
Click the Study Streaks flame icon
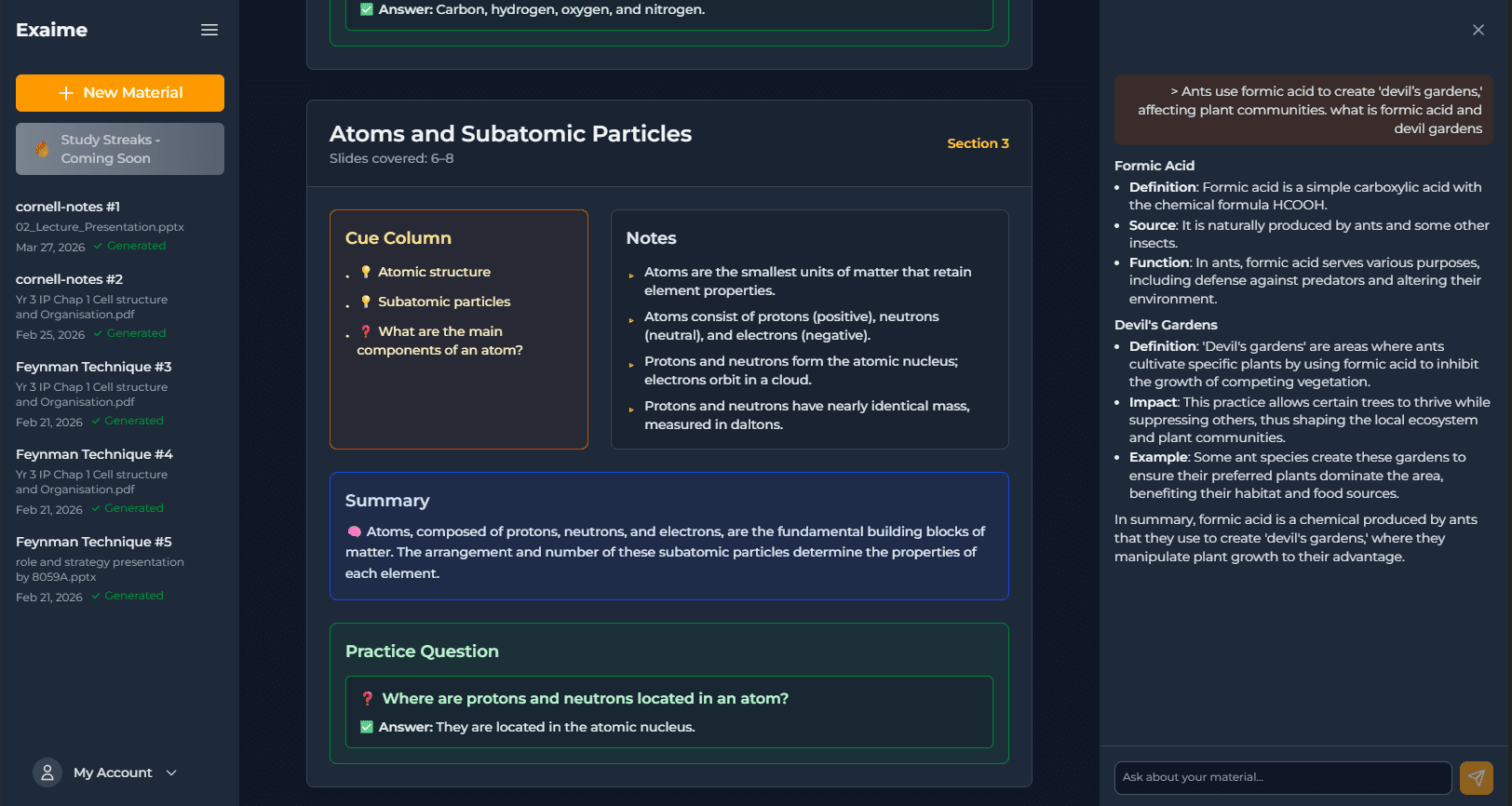tap(42, 149)
